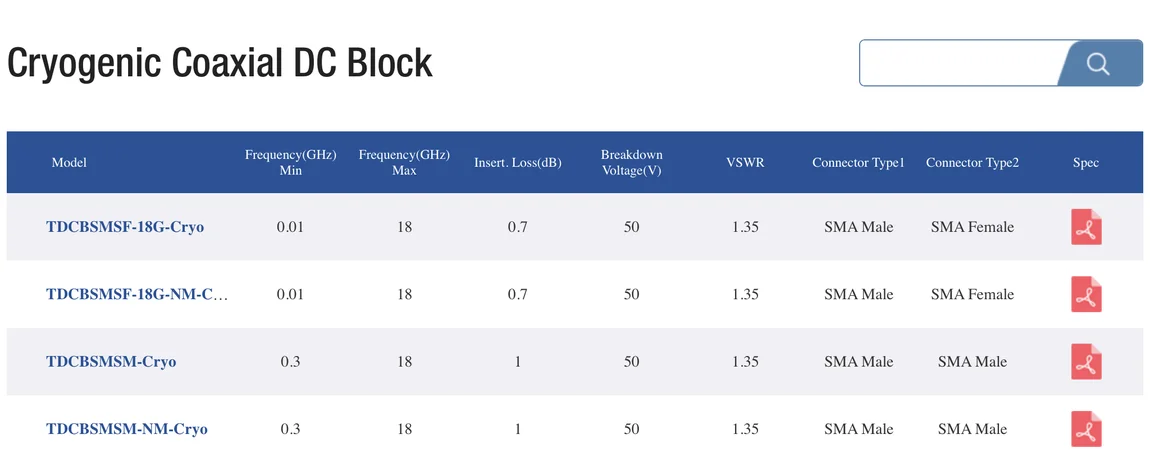Image resolution: width=1150 pixels, height=466 pixels.
Task: Click the Frequency(GHz) Max column header
Action: coord(404,162)
